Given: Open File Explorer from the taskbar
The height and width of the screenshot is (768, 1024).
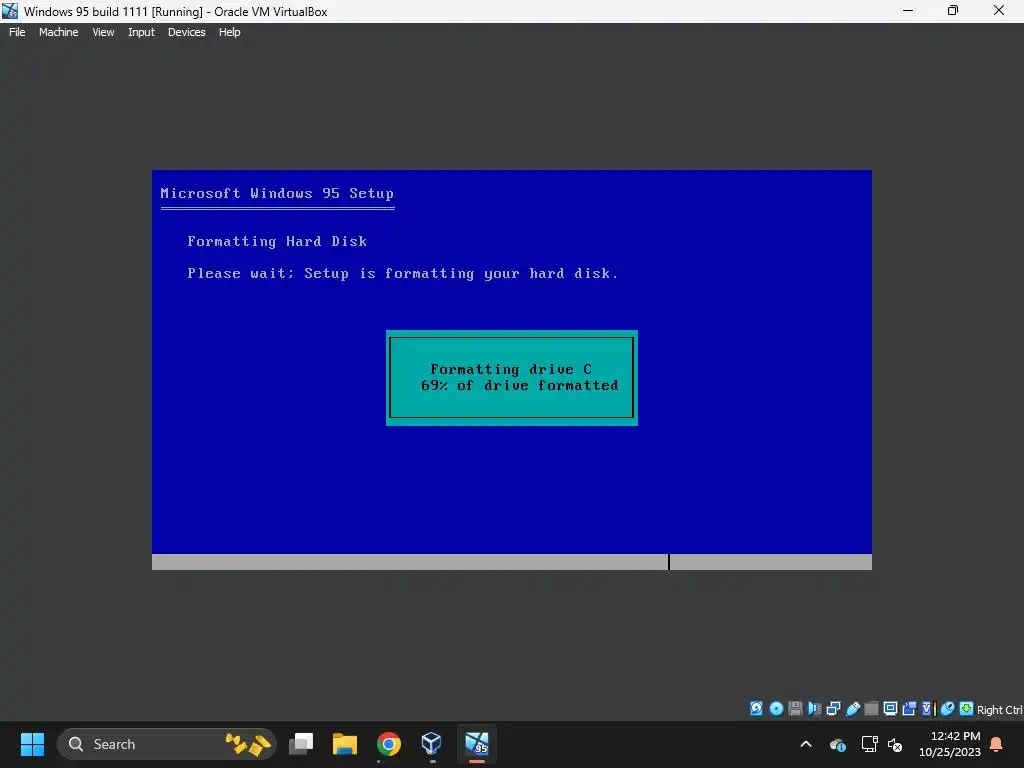Looking at the screenshot, I should pyautogui.click(x=345, y=744).
